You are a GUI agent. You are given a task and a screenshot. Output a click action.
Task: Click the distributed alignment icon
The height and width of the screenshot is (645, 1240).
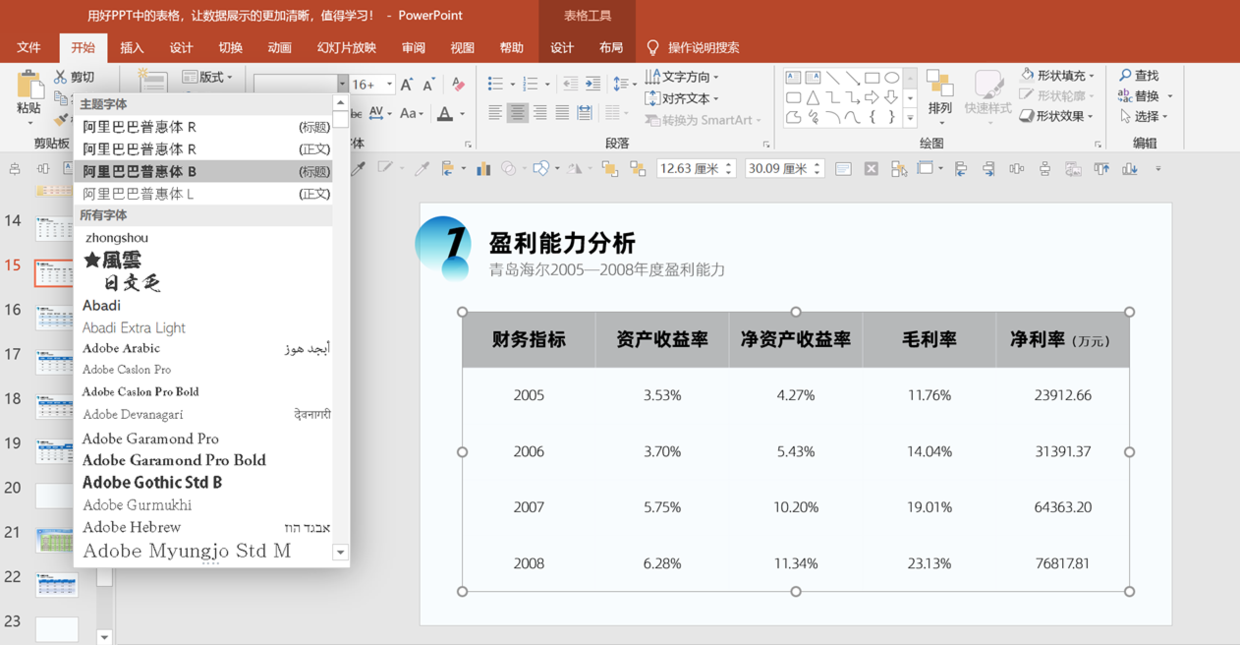(x=584, y=113)
